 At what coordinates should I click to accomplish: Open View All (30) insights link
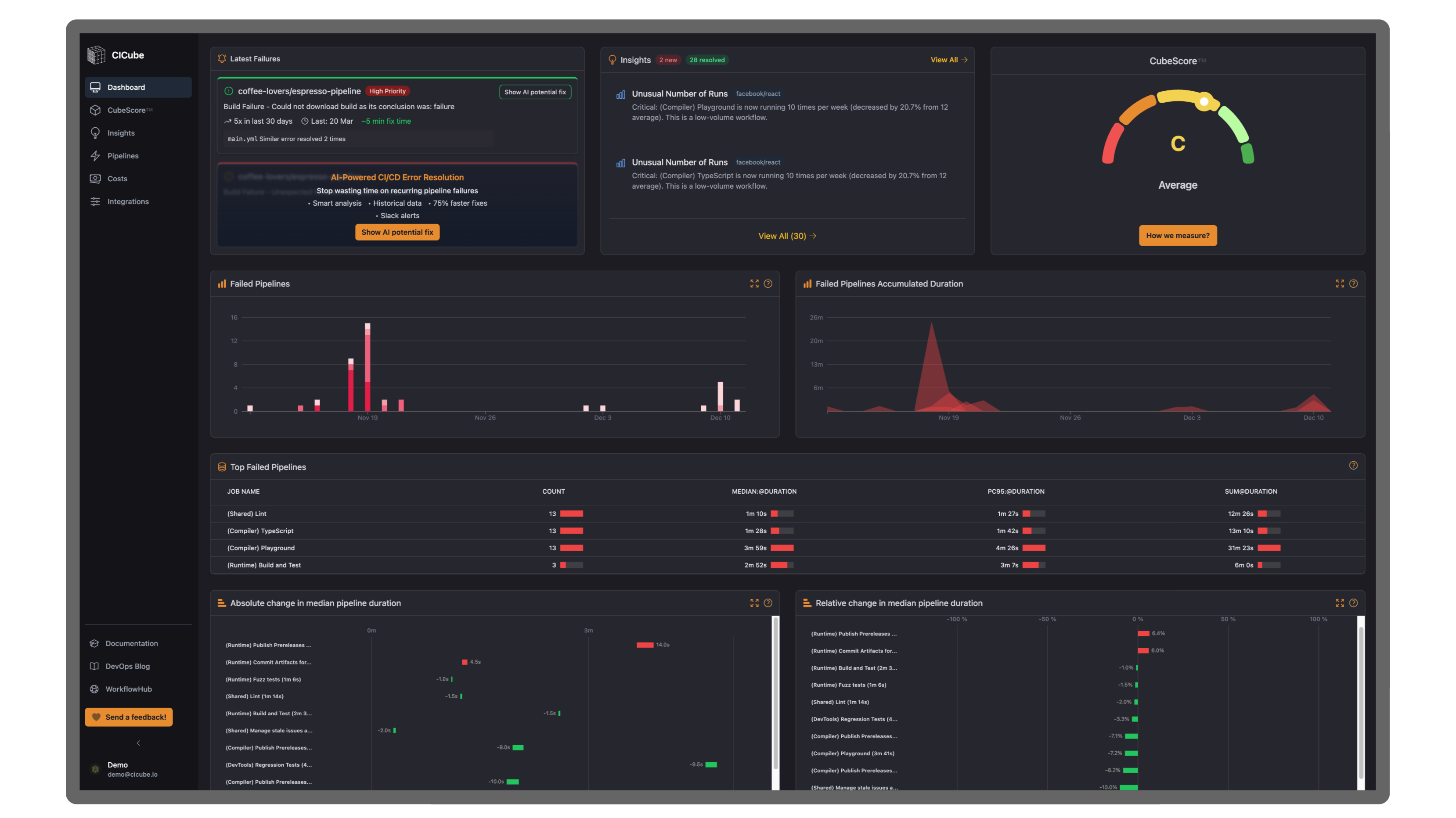click(787, 236)
